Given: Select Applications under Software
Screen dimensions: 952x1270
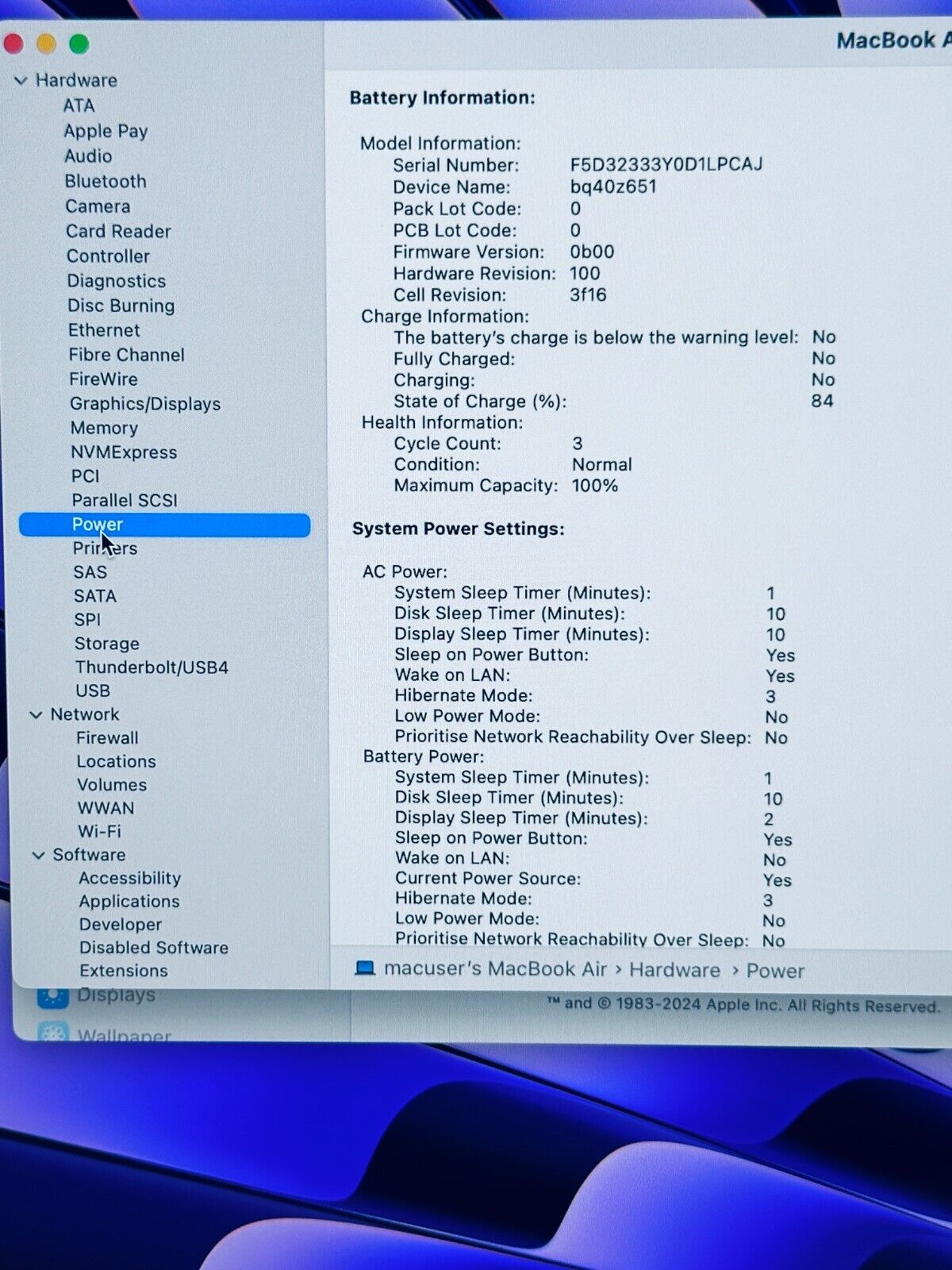Looking at the screenshot, I should pyautogui.click(x=129, y=902).
